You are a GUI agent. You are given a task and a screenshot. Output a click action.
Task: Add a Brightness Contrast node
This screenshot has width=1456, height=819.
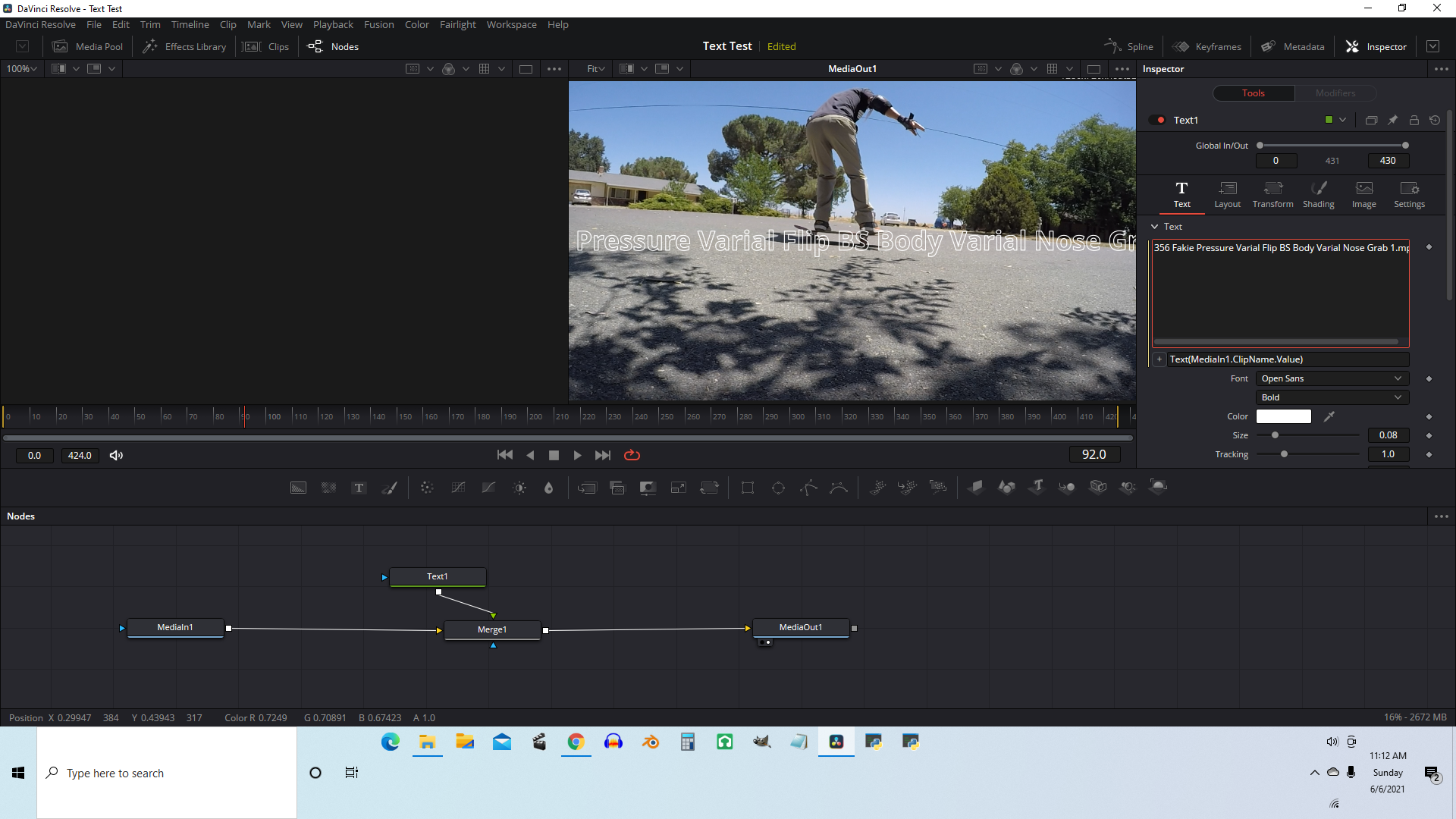[519, 488]
